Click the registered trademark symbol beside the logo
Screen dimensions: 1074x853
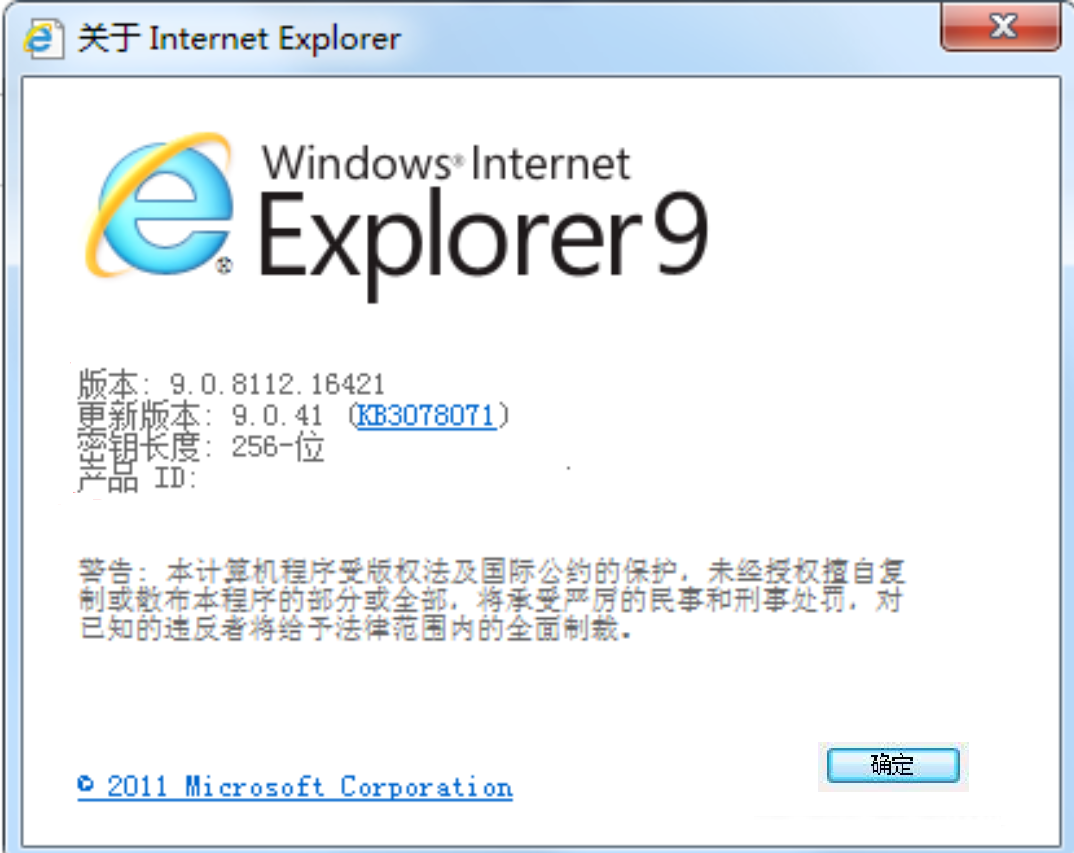[x=225, y=265]
